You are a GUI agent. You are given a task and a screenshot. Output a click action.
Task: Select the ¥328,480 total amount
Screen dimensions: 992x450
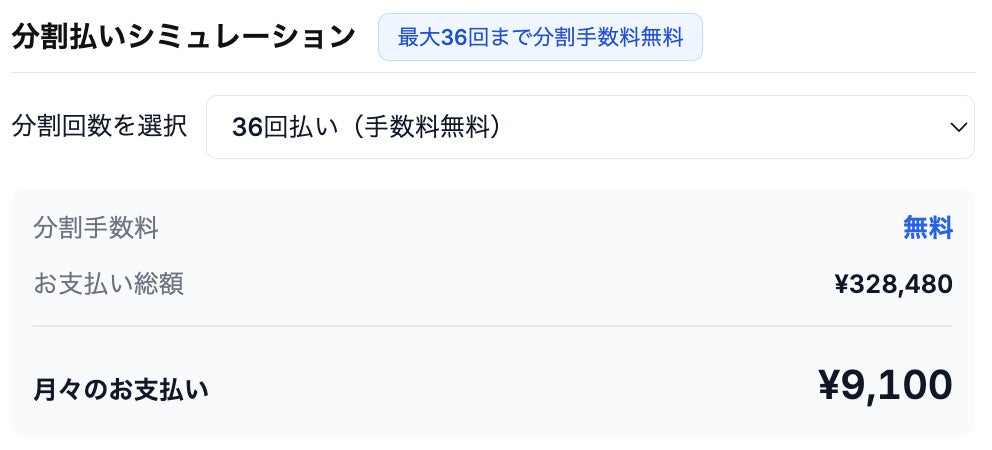[893, 284]
